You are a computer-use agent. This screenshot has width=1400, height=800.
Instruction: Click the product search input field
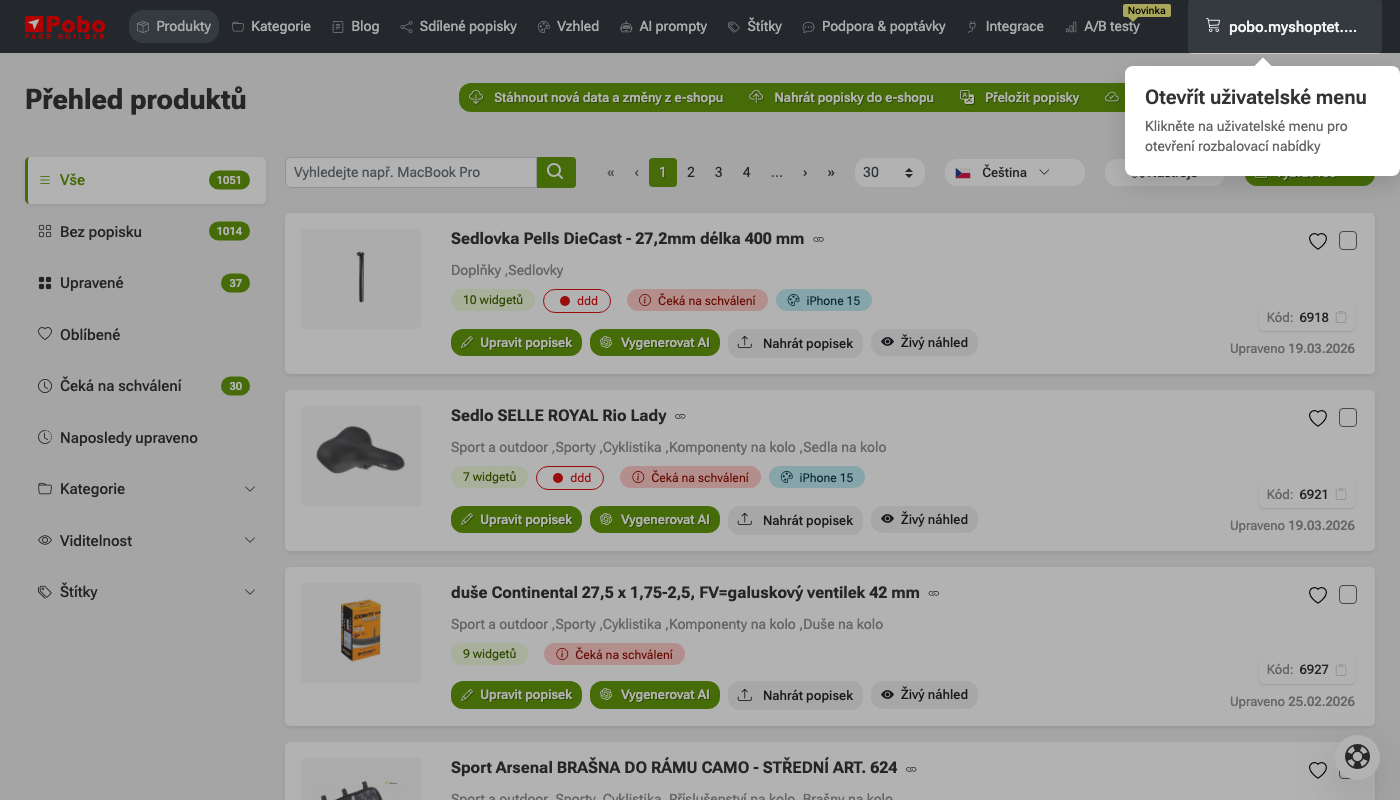tap(411, 172)
